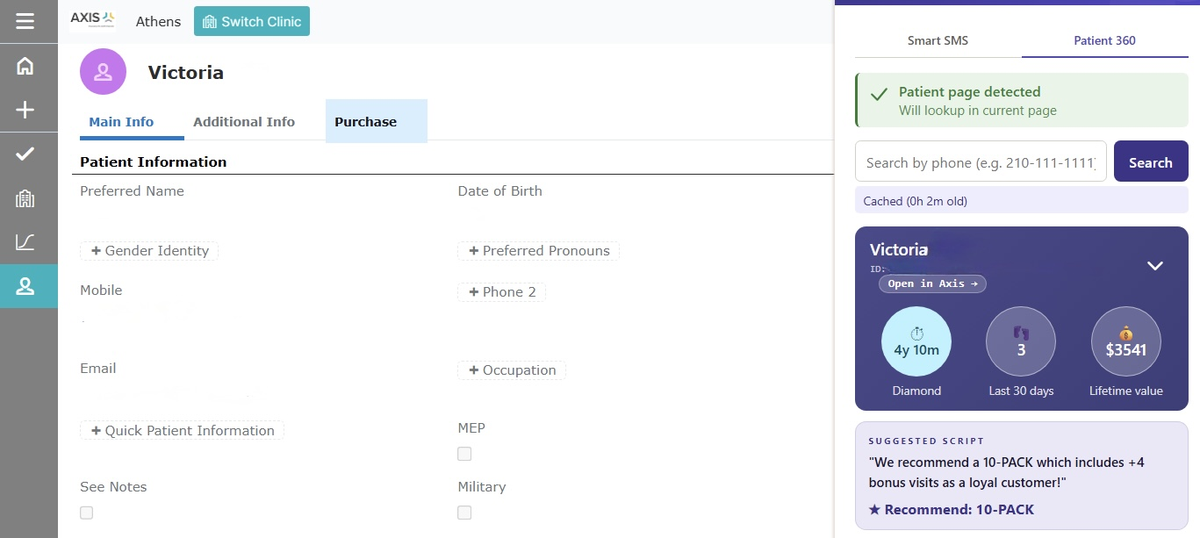Collapse Victoria's patient card chevron

click(x=1155, y=266)
